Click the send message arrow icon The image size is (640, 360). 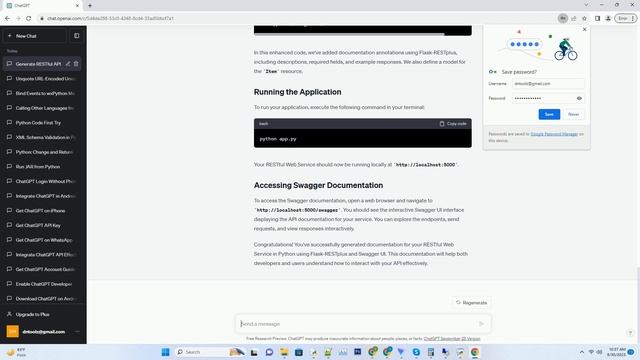coord(481,324)
